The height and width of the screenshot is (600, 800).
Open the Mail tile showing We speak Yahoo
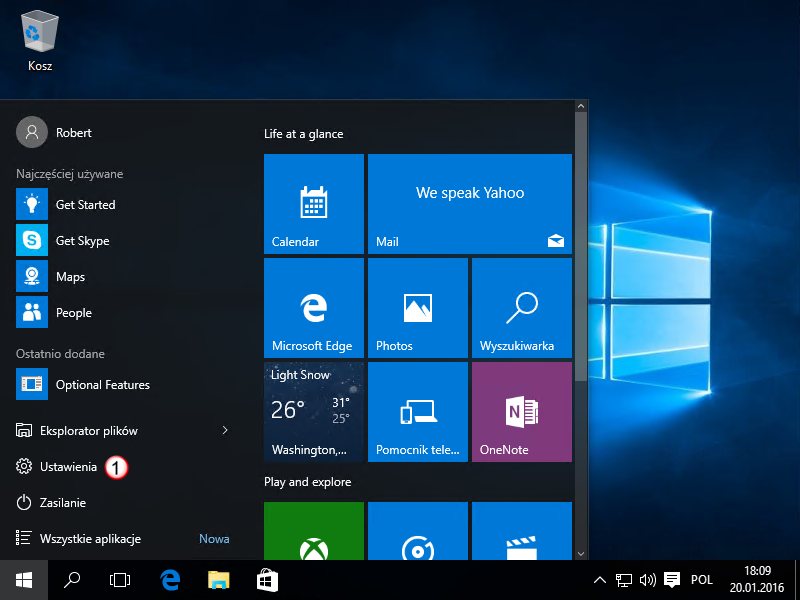coord(470,204)
